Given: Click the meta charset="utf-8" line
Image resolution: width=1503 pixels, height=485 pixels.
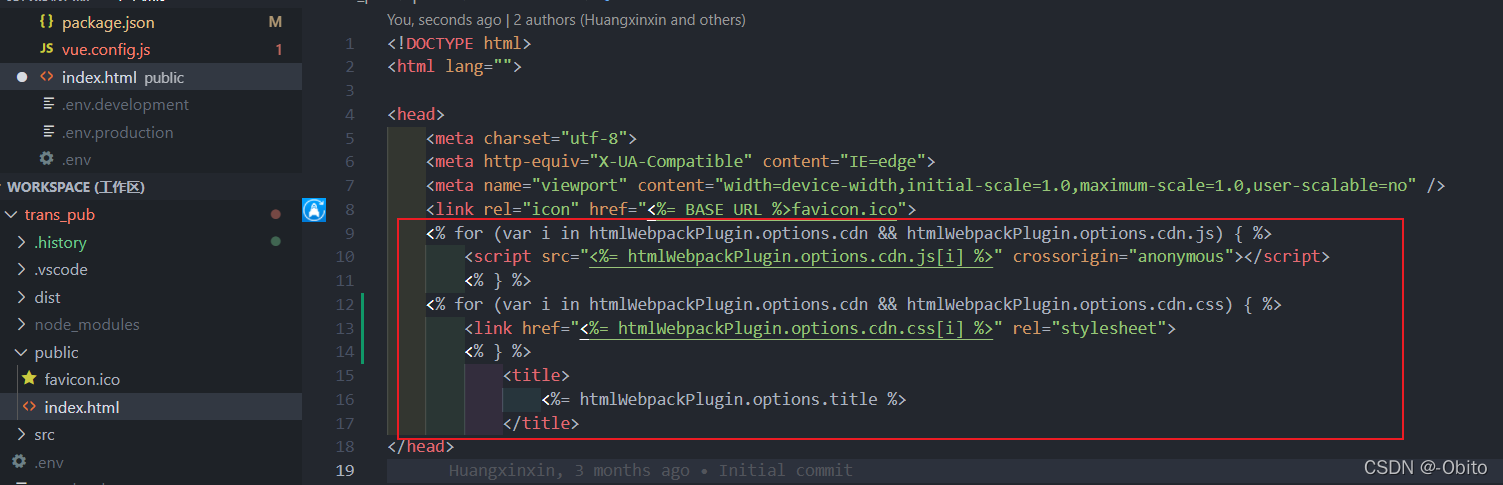Looking at the screenshot, I should pos(531,138).
